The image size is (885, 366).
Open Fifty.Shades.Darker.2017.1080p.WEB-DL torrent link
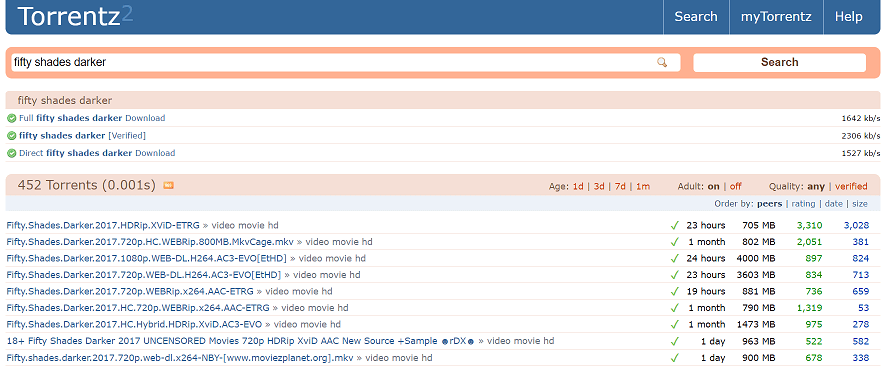click(147, 258)
